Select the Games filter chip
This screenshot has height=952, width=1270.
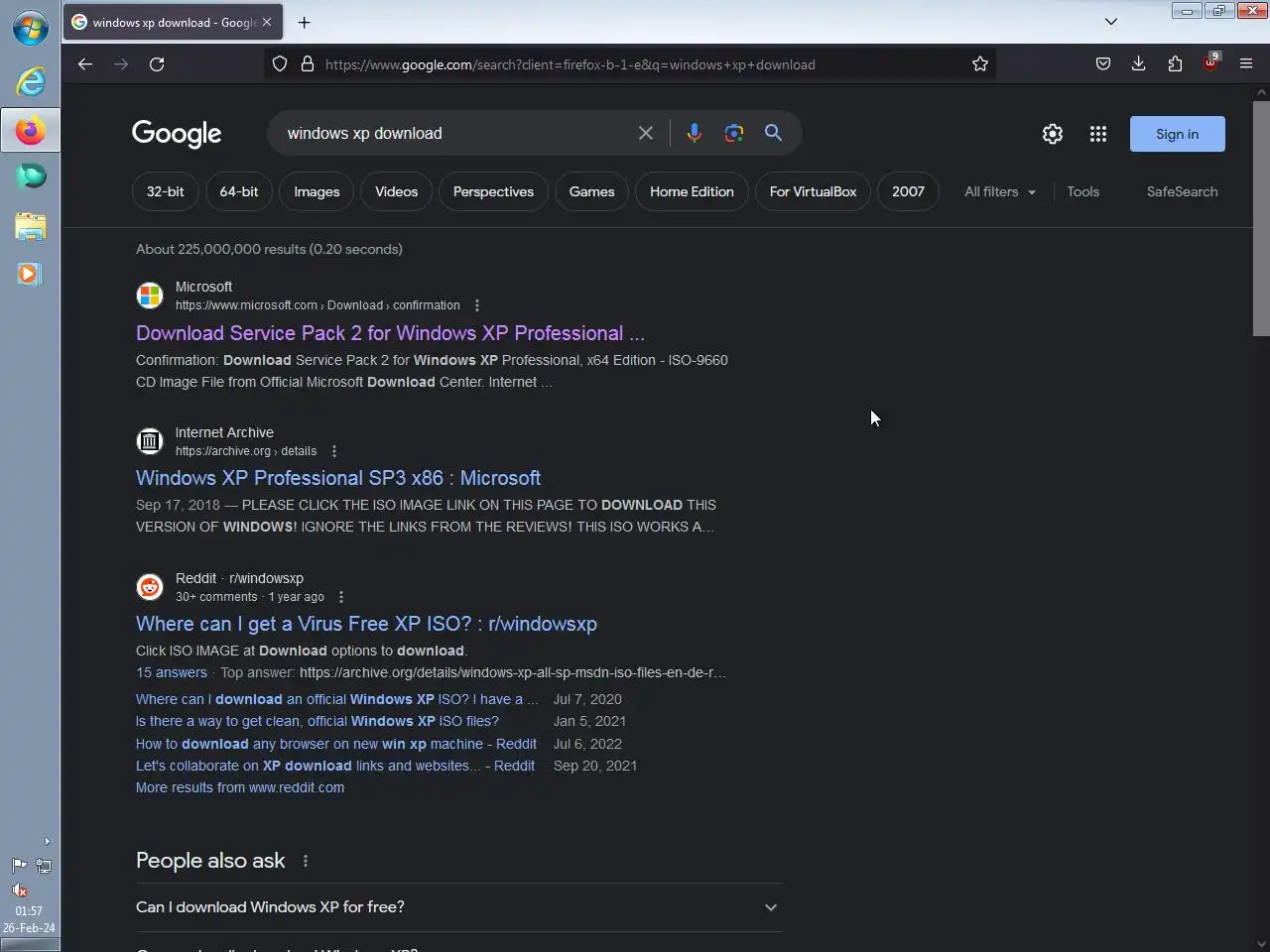point(592,191)
